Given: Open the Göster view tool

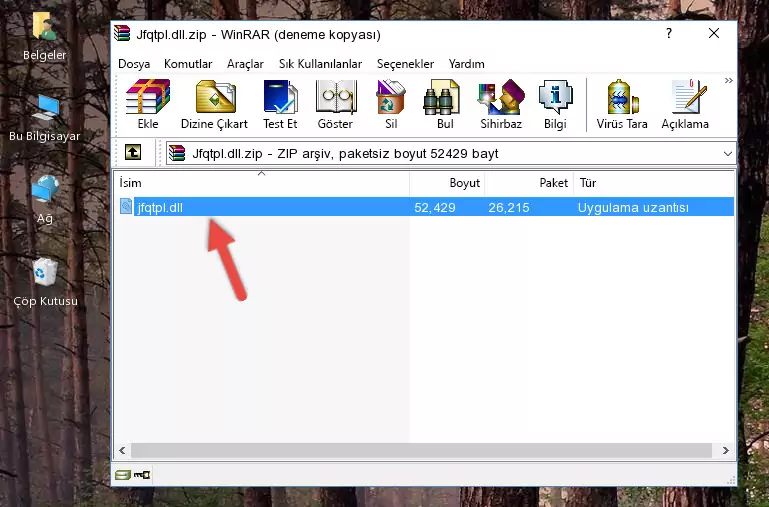Looking at the screenshot, I should pos(335,104).
